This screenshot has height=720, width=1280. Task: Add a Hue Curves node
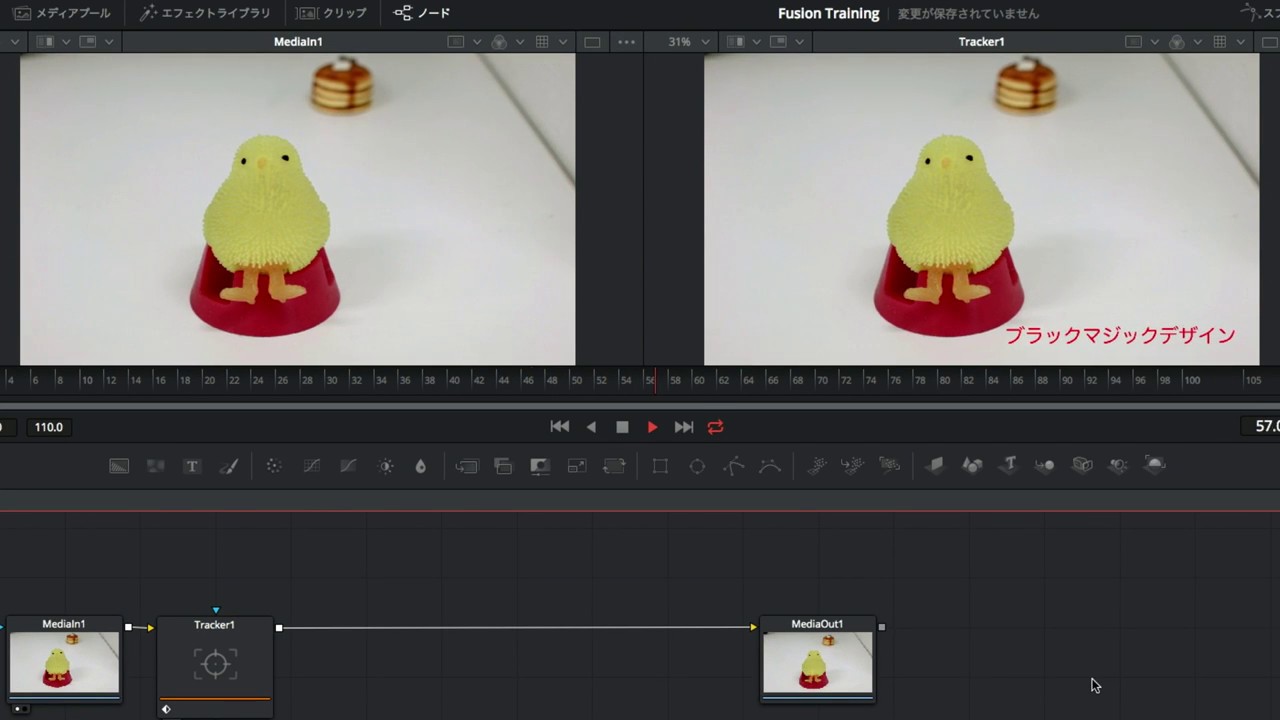(x=348, y=466)
